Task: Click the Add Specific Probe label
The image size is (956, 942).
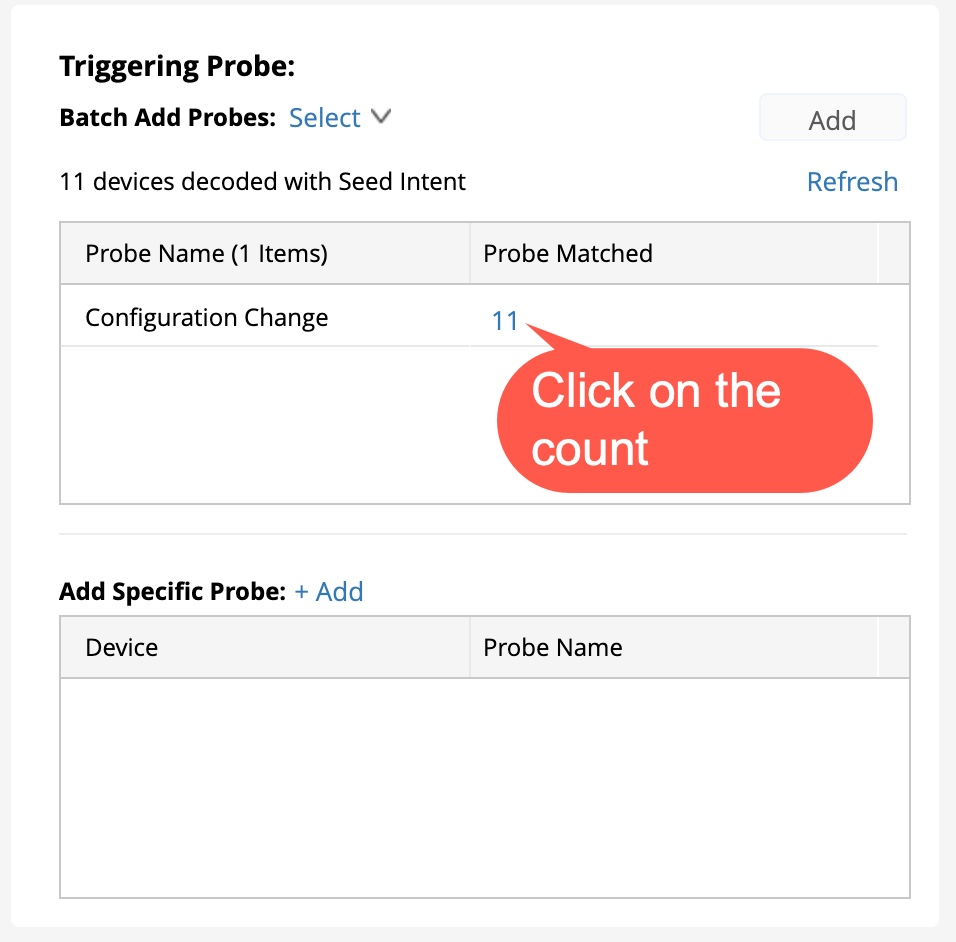Action: pos(173,592)
